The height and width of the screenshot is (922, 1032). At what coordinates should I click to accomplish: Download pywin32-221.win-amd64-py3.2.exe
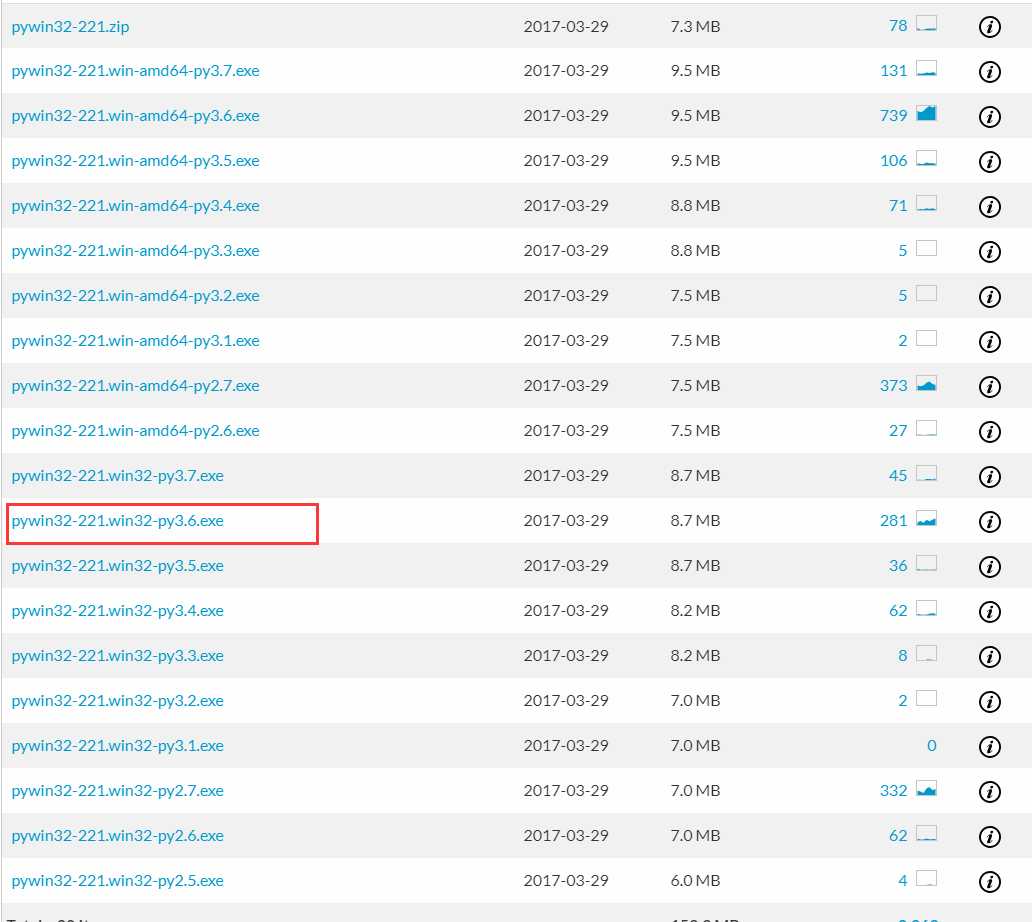pyautogui.click(x=136, y=295)
